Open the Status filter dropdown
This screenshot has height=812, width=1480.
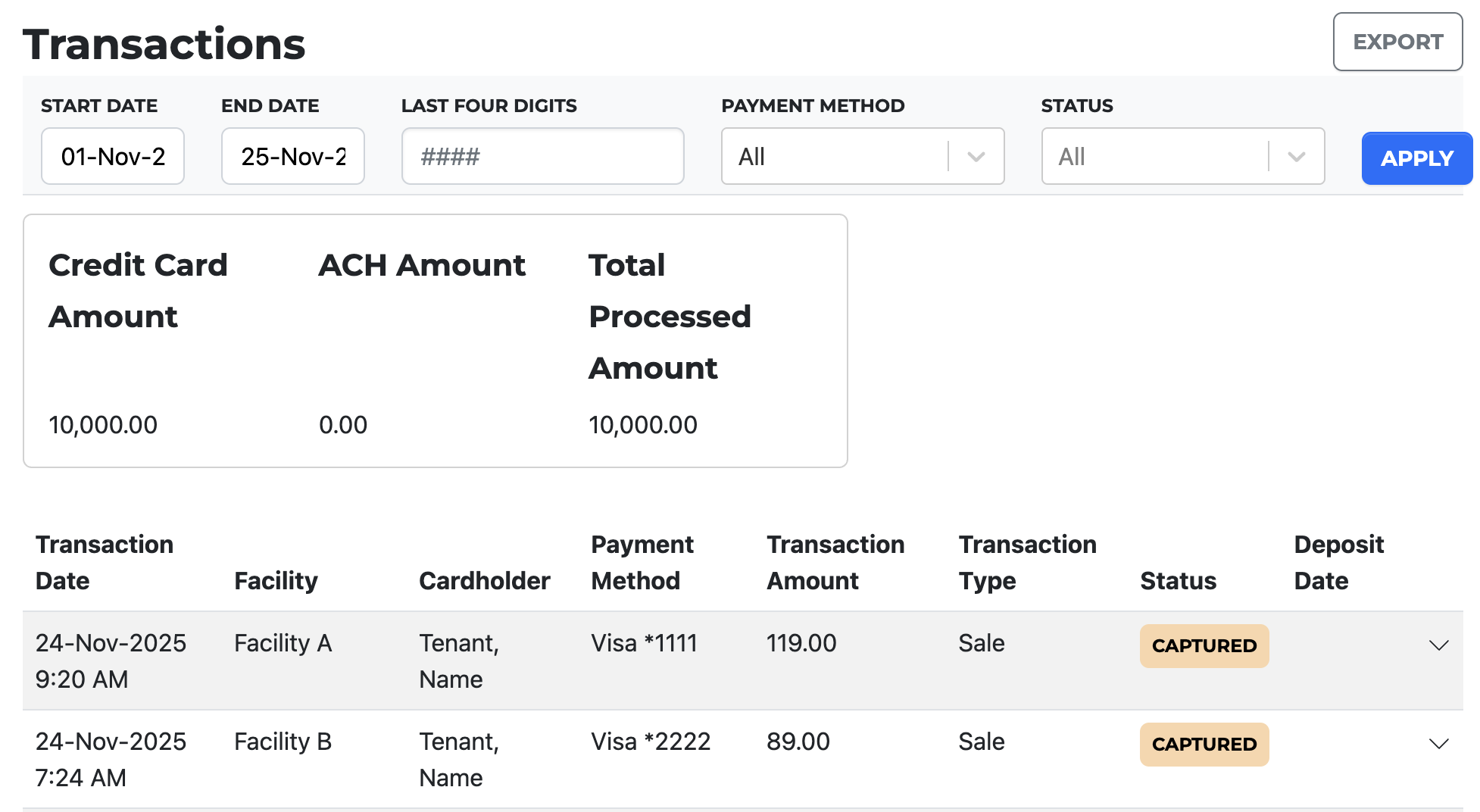point(1153,157)
